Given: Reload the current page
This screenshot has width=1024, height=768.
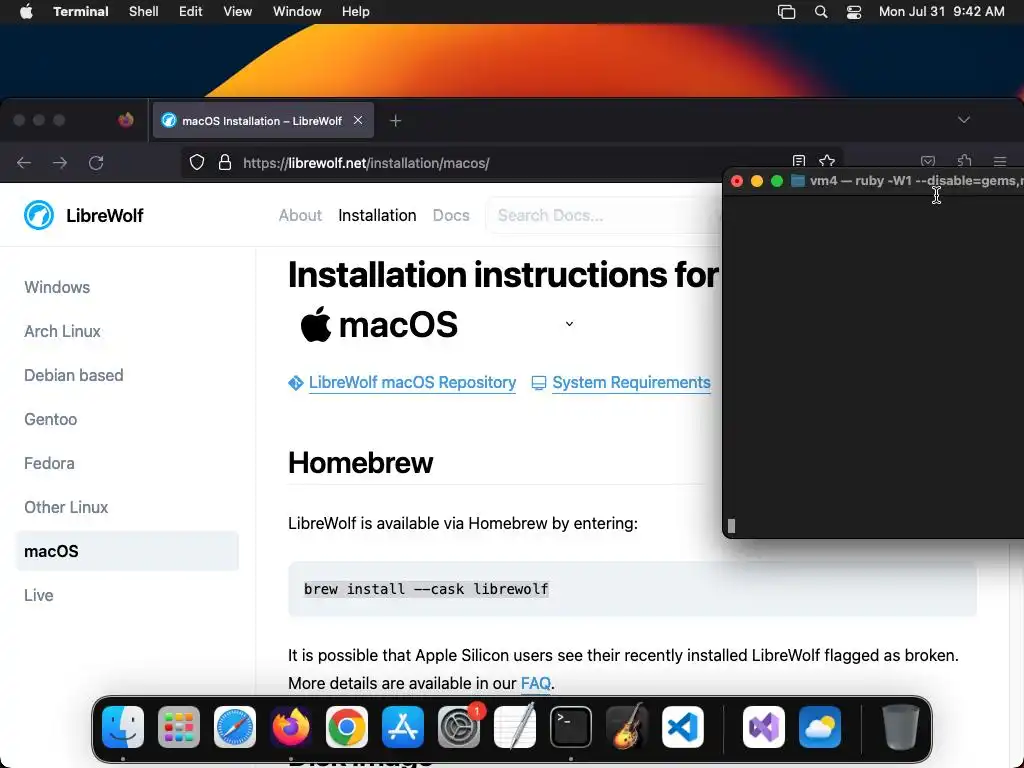Looking at the screenshot, I should [96, 163].
